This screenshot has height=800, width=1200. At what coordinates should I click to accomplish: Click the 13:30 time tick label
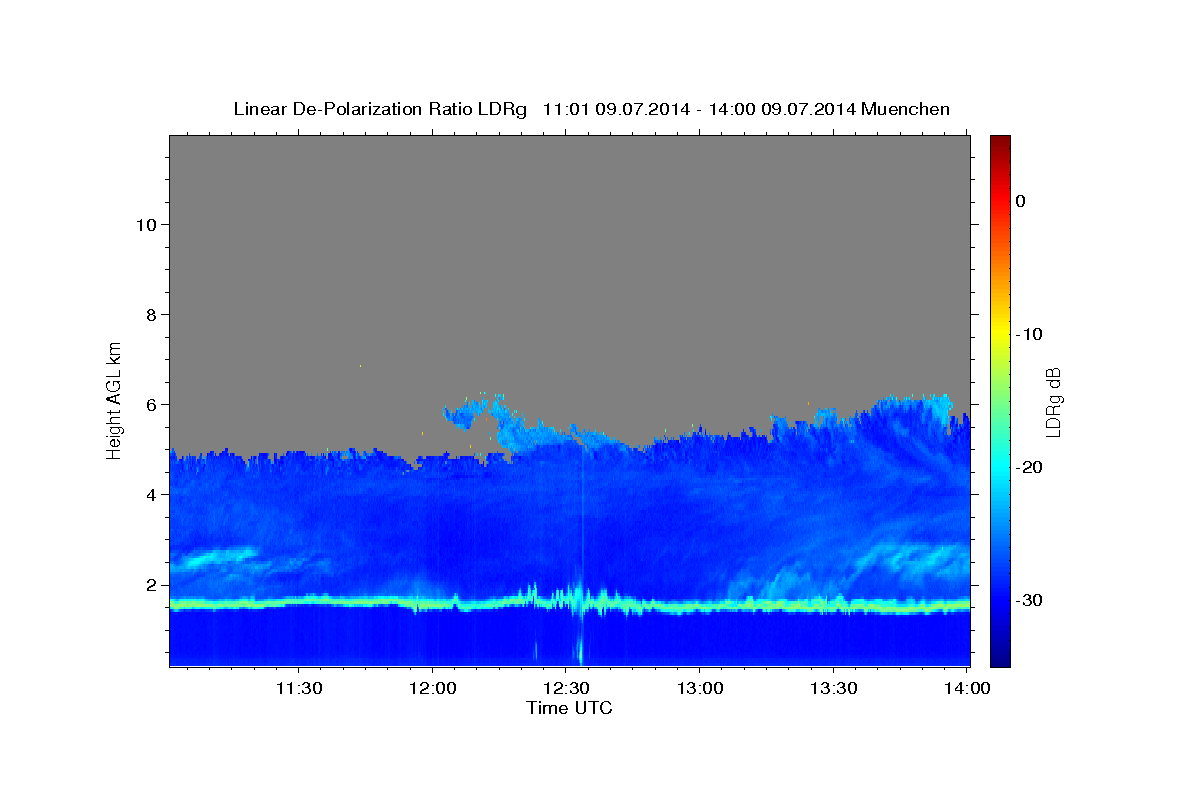833,688
